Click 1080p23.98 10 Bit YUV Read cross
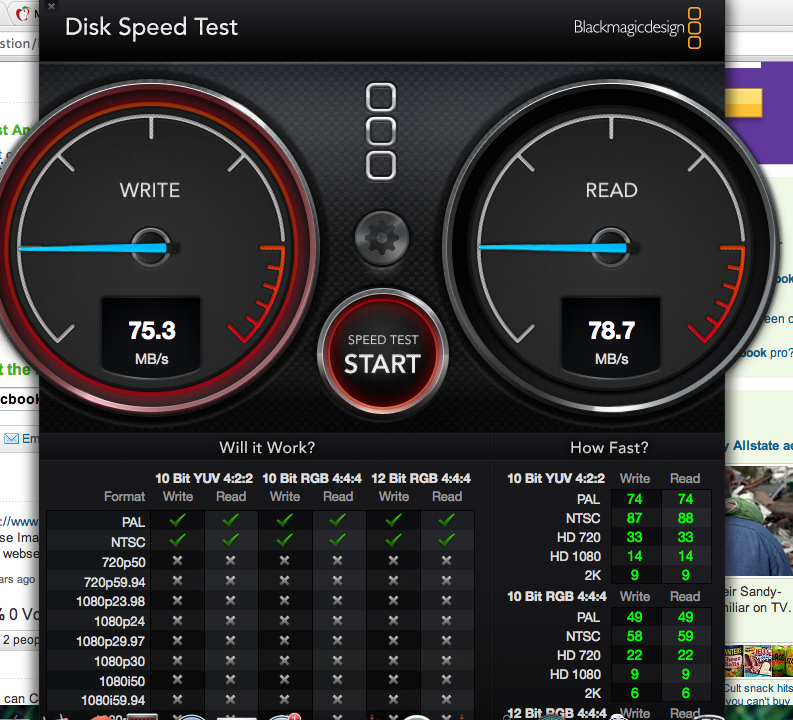Image resolution: width=793 pixels, height=720 pixels. coord(231,600)
